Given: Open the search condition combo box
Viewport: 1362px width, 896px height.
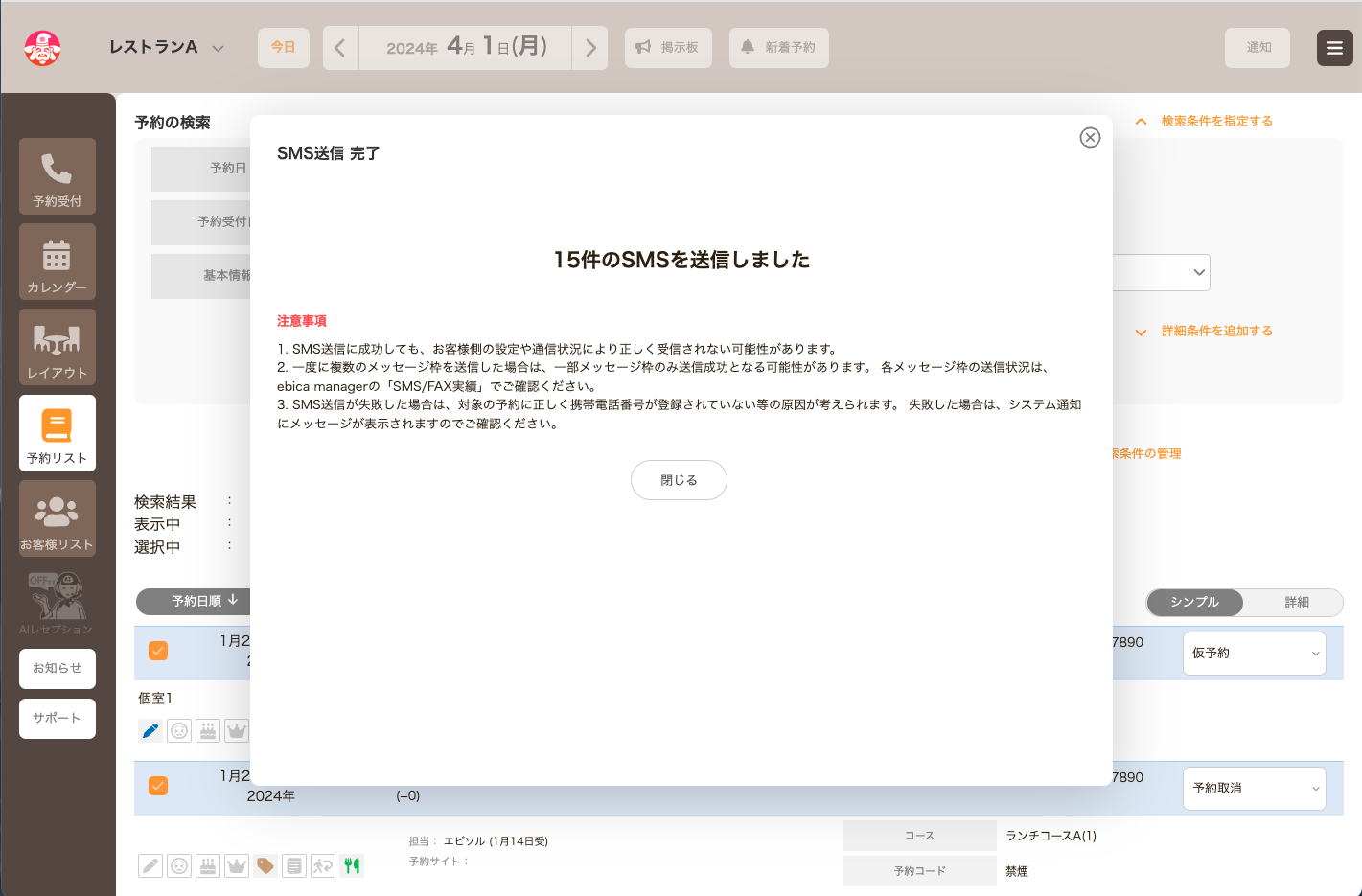Looking at the screenshot, I should (x=1162, y=272).
